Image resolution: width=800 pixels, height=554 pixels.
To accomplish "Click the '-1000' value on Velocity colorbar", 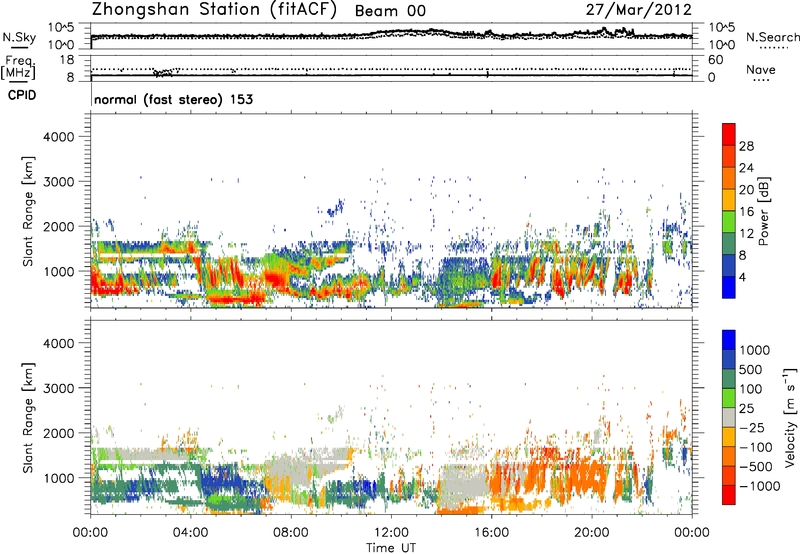I will coord(760,486).
